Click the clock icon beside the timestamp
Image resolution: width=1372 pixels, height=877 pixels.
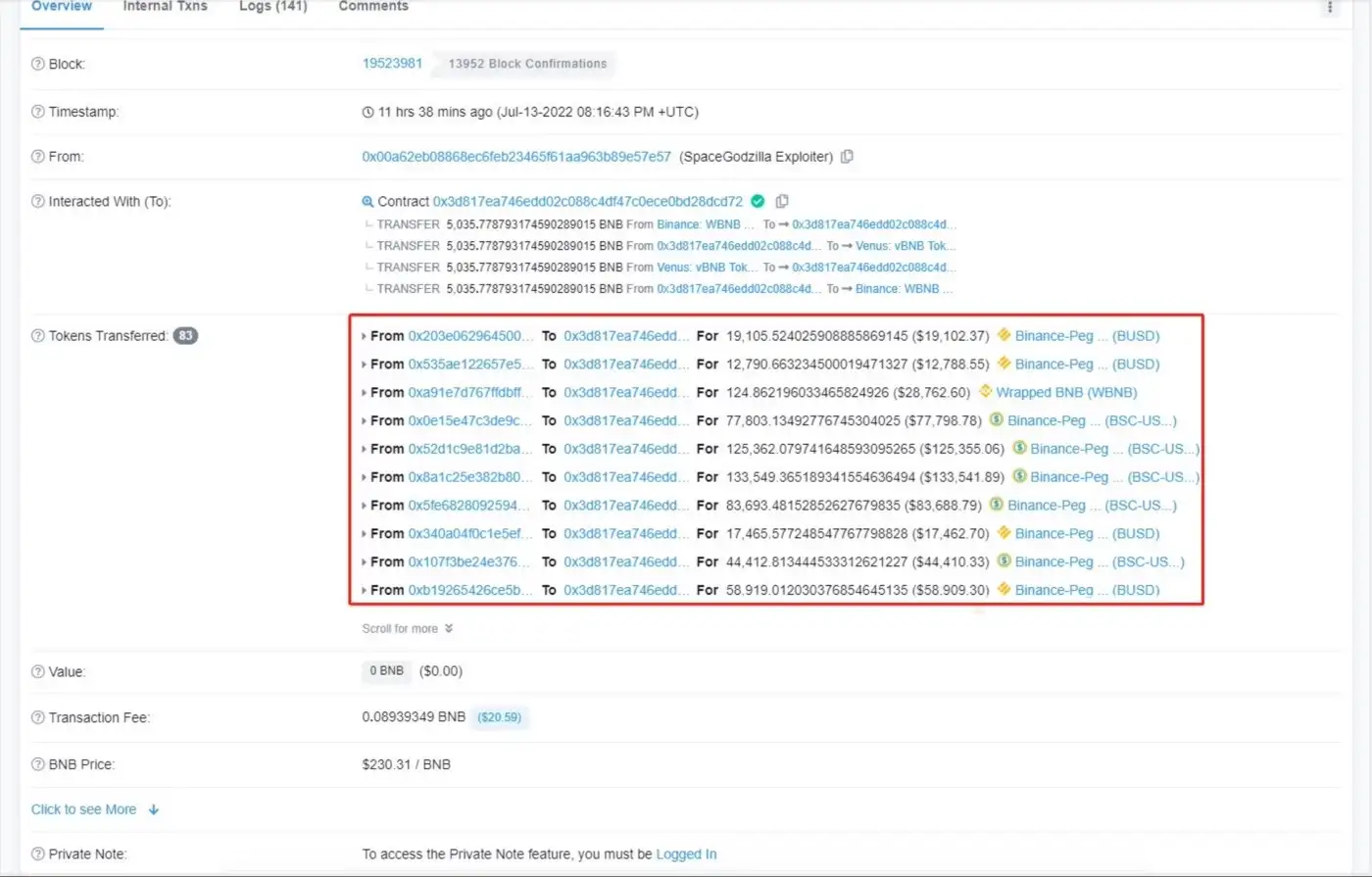(x=368, y=113)
